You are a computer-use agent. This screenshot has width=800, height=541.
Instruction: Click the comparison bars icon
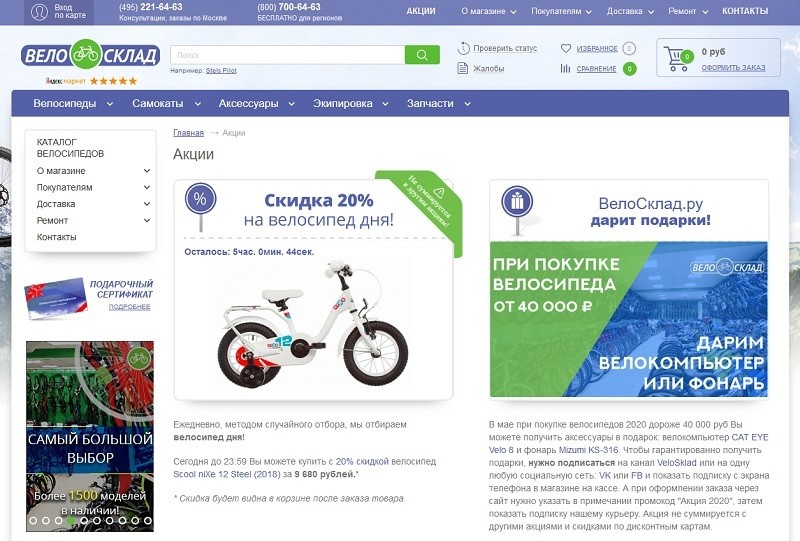coord(565,68)
